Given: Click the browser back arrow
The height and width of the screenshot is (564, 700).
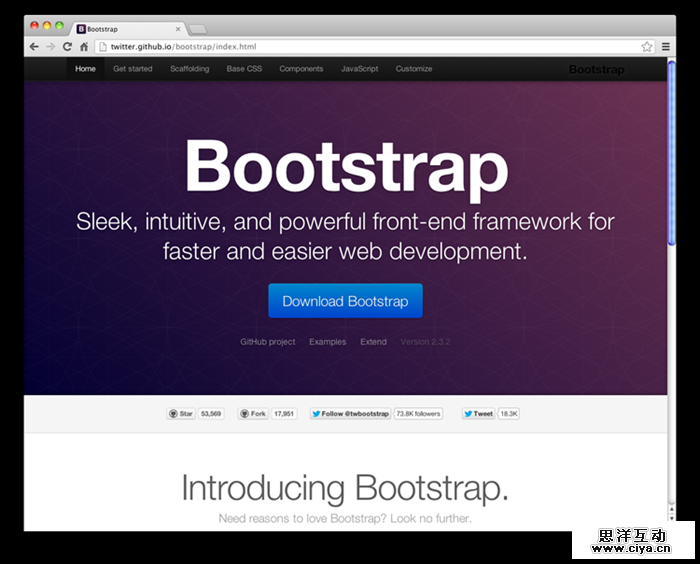Looking at the screenshot, I should pos(34,47).
